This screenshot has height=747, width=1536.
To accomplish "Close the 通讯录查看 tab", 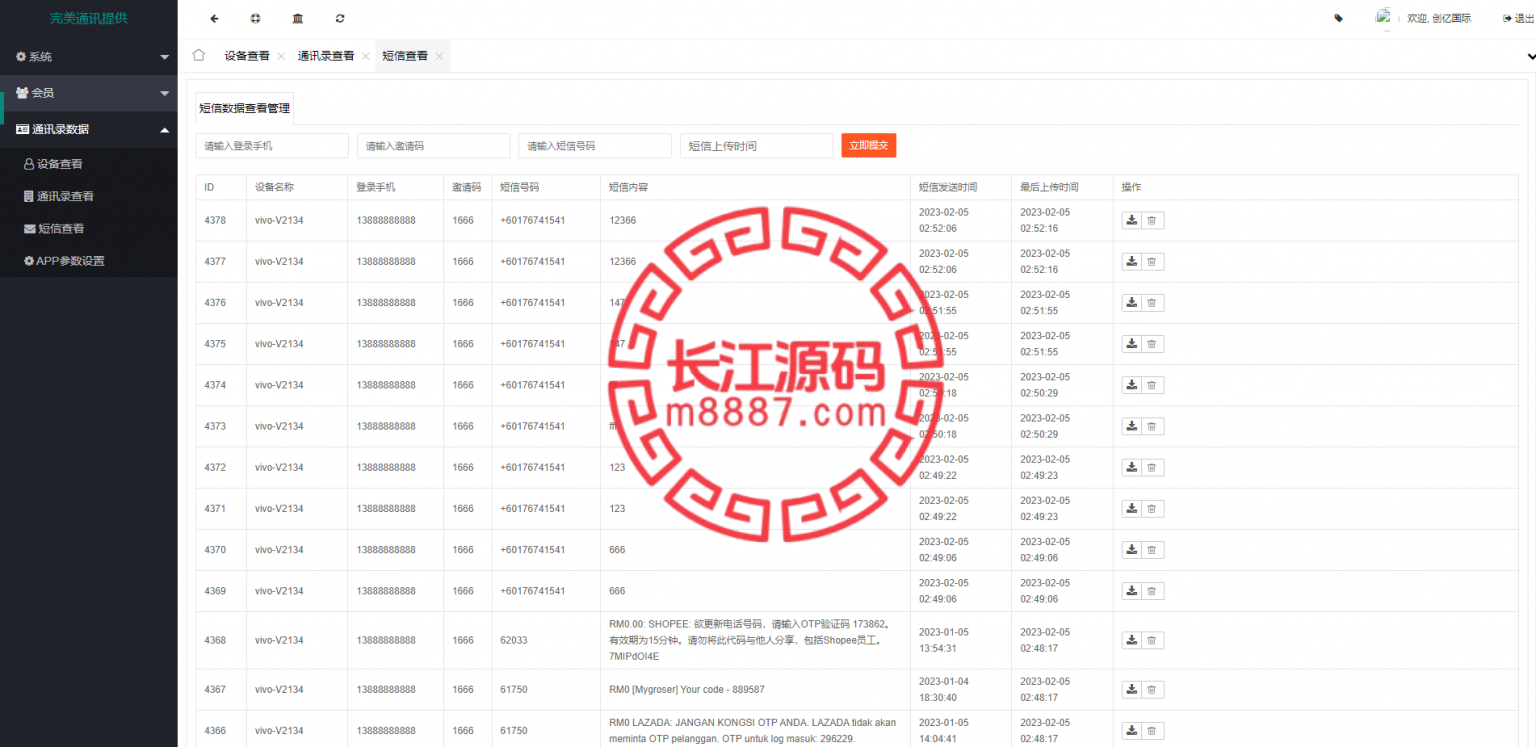I will pyautogui.click(x=366, y=56).
